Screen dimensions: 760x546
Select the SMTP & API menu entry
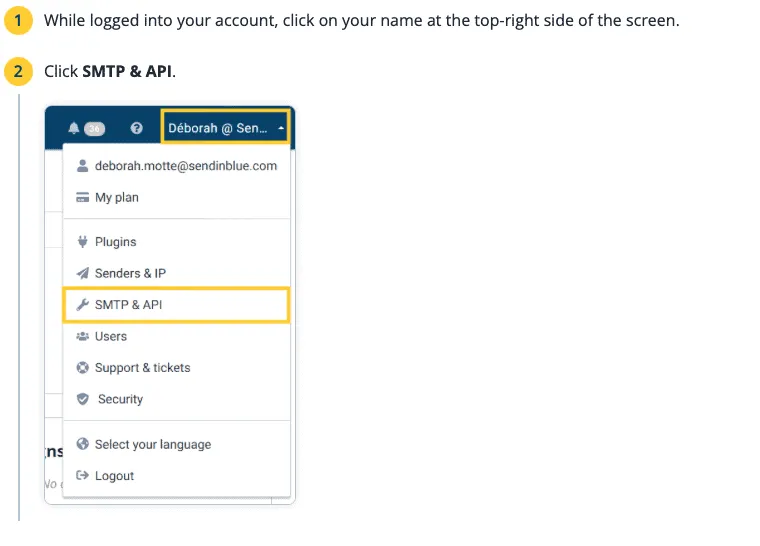point(176,305)
